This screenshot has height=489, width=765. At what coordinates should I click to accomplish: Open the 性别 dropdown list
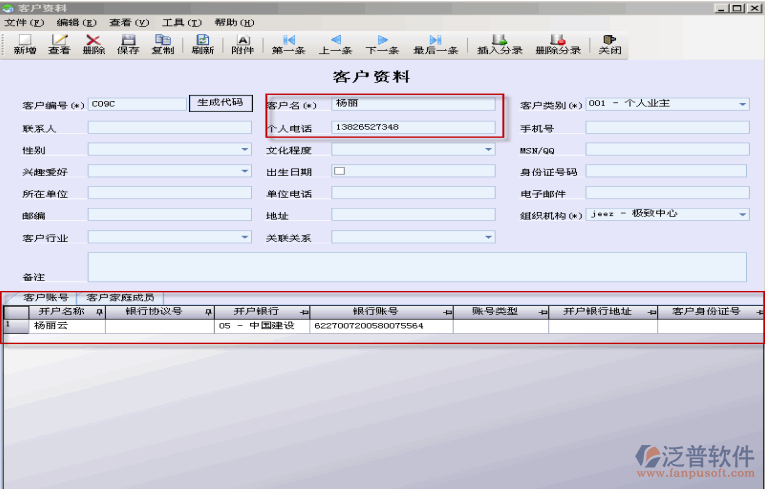[x=245, y=149]
